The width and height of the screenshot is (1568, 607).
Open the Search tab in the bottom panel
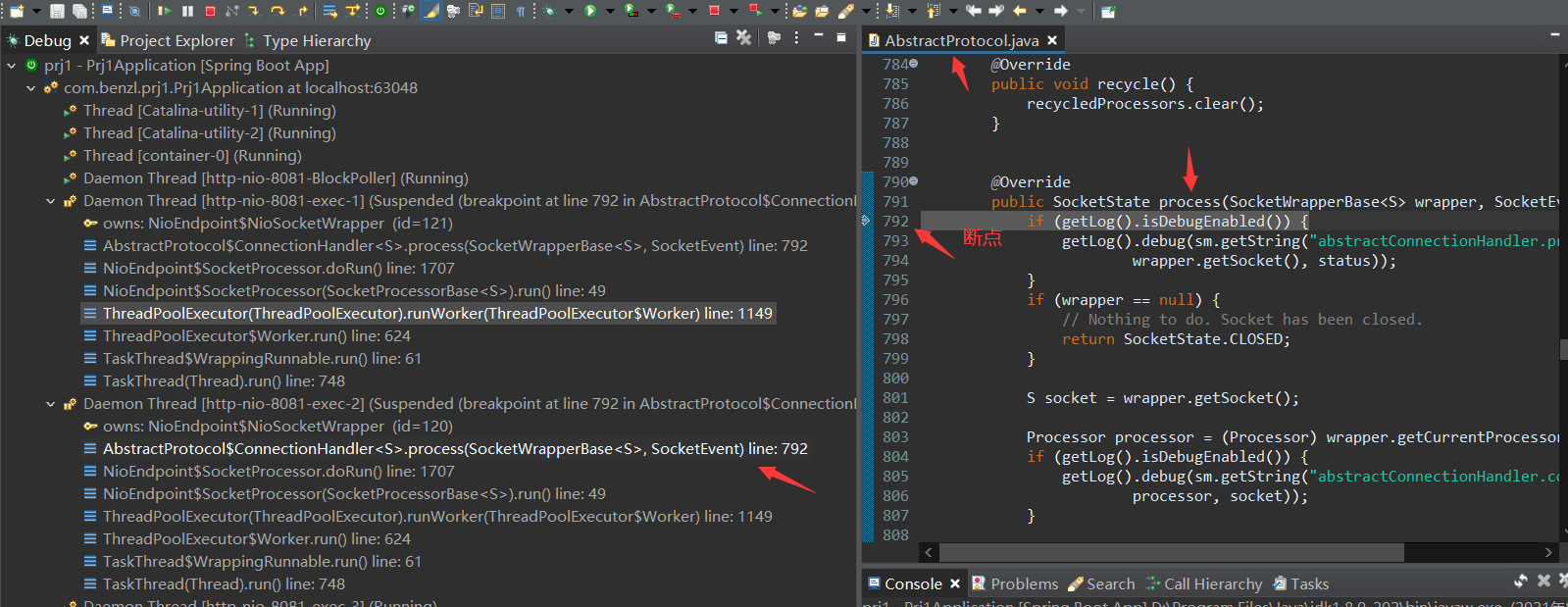pyautogui.click(x=1101, y=583)
